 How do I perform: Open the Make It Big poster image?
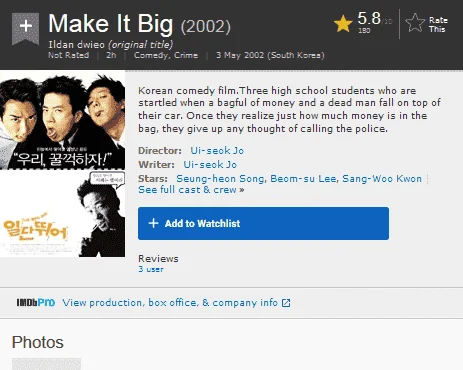tap(63, 164)
